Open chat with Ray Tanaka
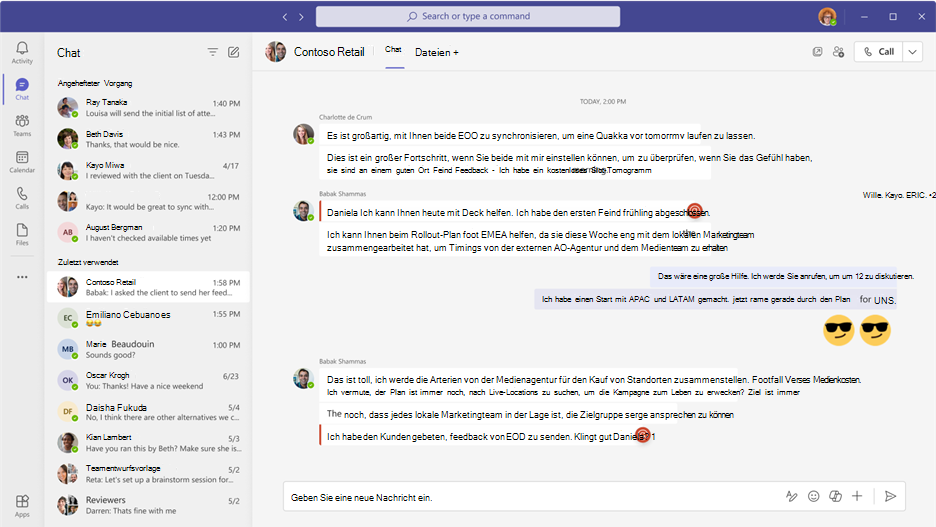936x527 pixels. point(149,107)
